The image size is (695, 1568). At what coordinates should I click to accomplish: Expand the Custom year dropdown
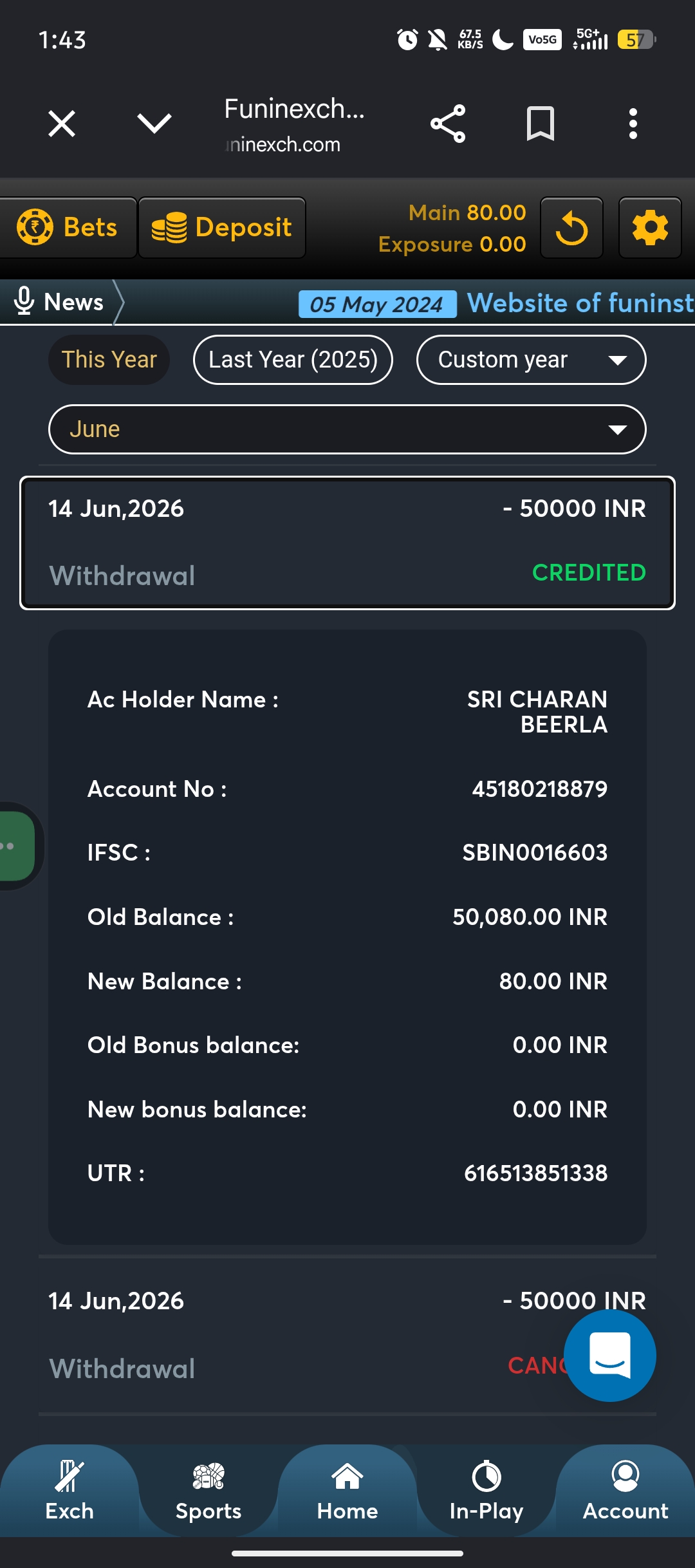(532, 360)
